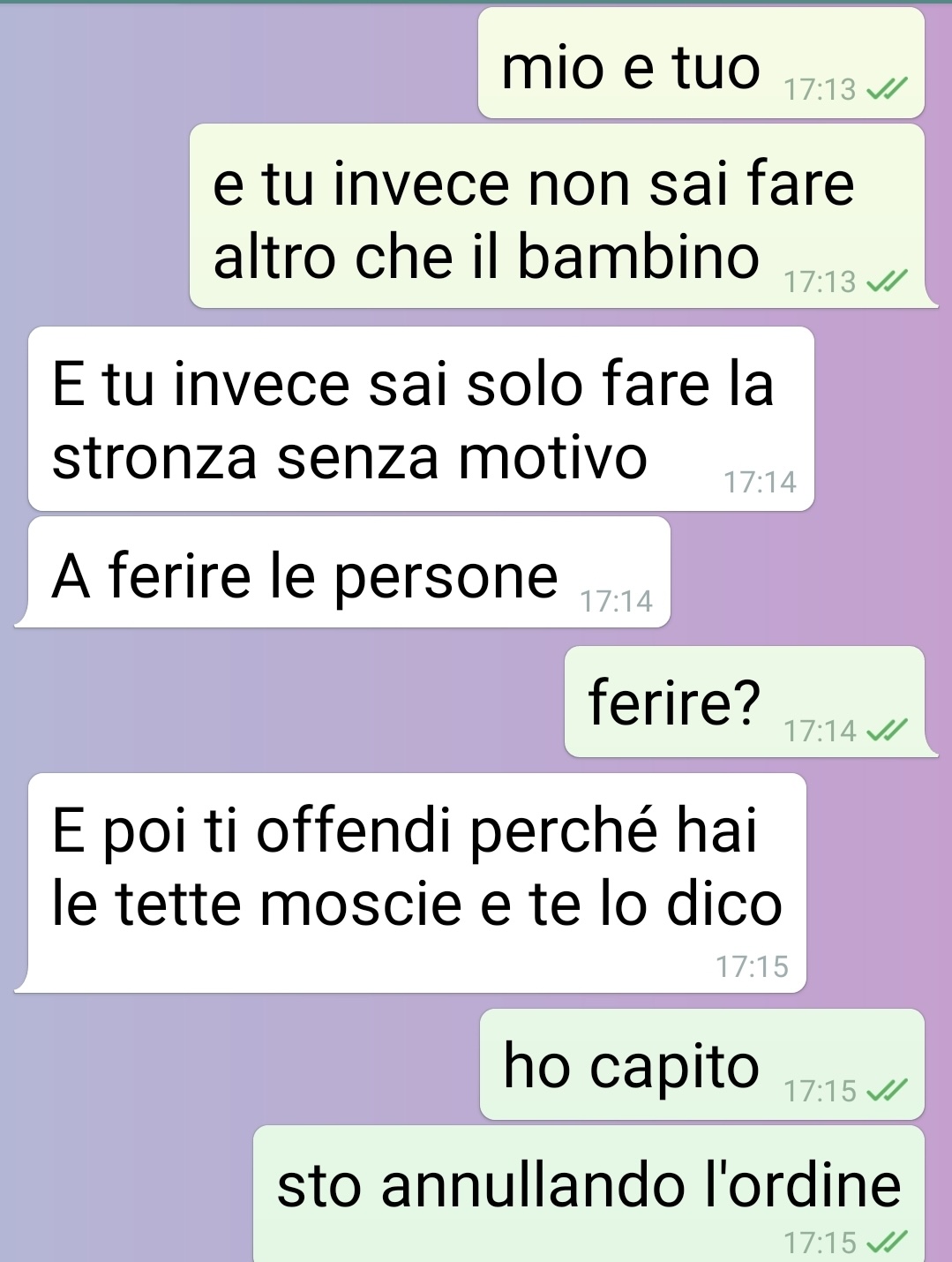The image size is (952, 1262).
Task: Tap the 17:14 timestamp on 'senza motivo' message
Action: [x=760, y=482]
